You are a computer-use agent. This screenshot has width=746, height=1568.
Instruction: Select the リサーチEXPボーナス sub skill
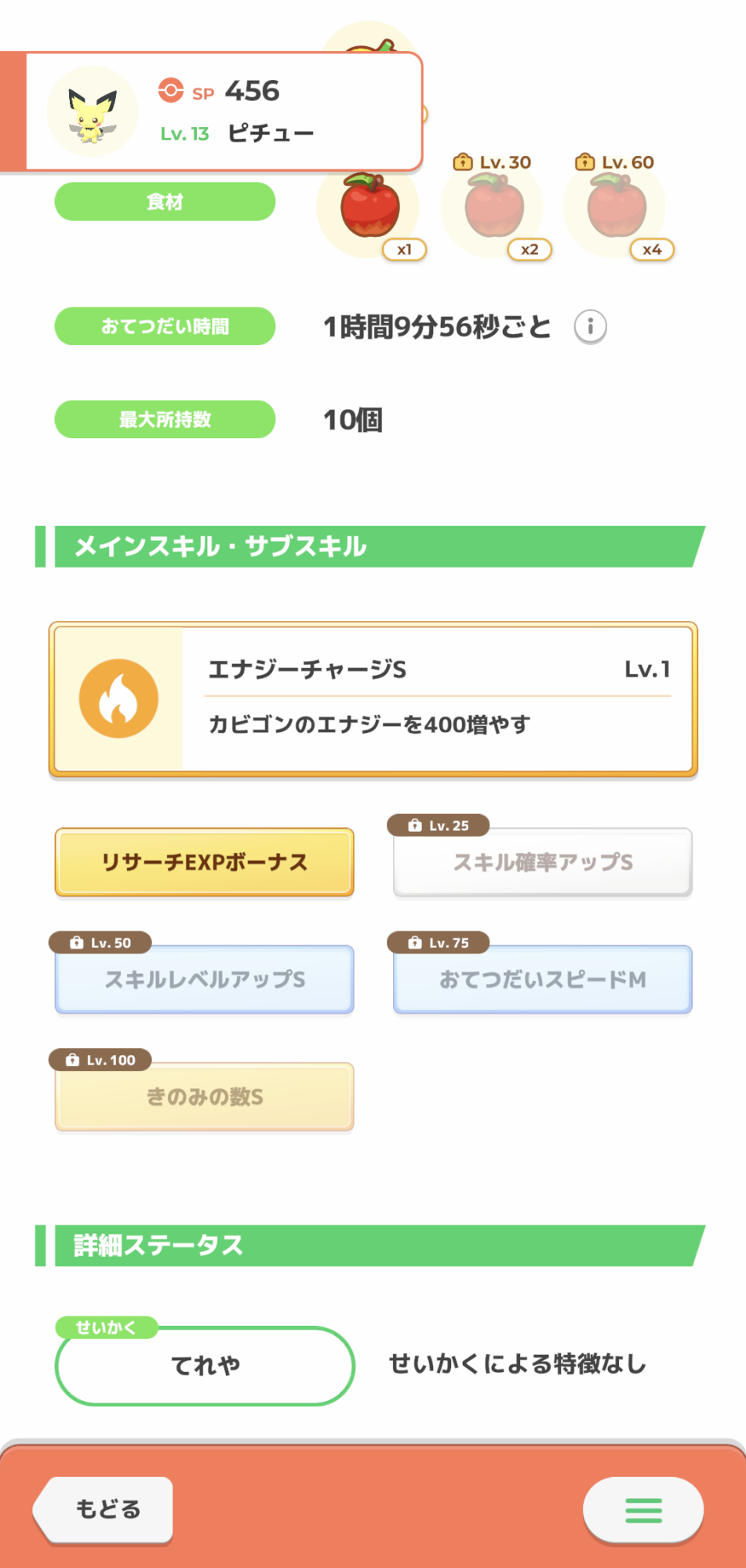[x=205, y=862]
